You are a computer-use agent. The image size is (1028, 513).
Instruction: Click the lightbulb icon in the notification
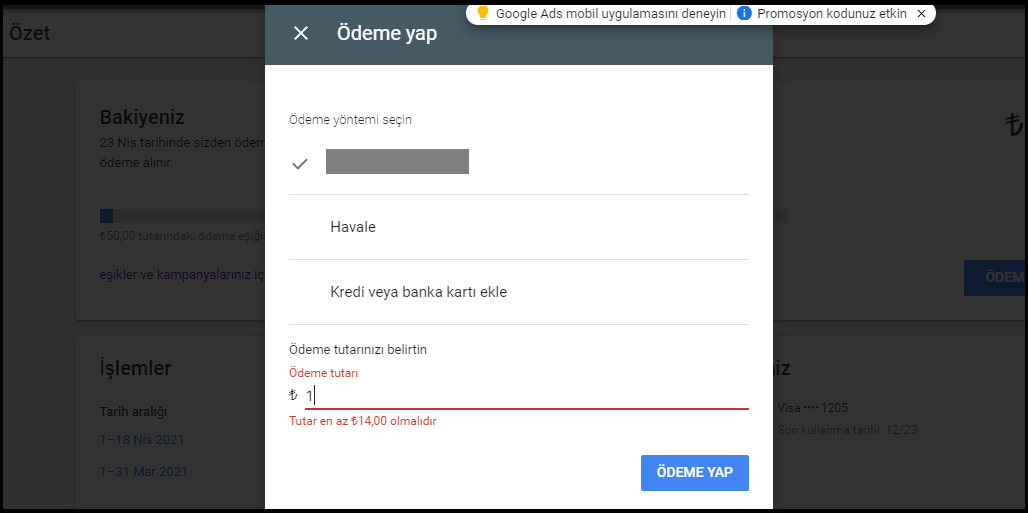point(482,13)
